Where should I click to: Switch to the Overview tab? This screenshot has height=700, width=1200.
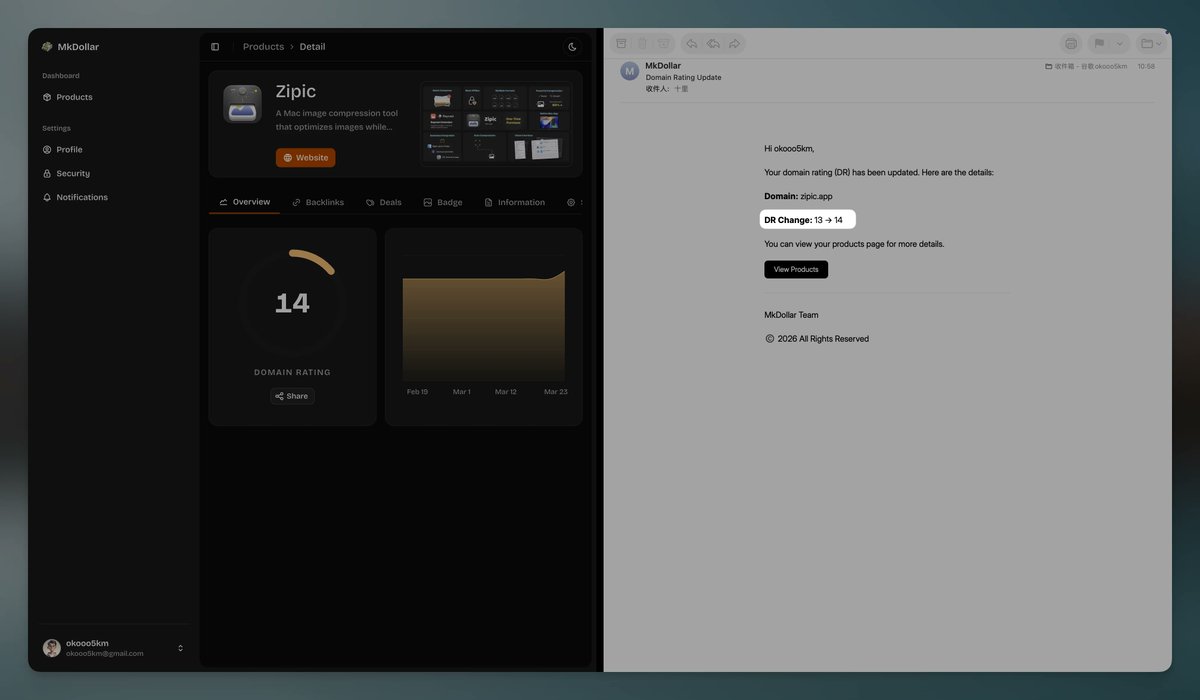pyautogui.click(x=245, y=202)
